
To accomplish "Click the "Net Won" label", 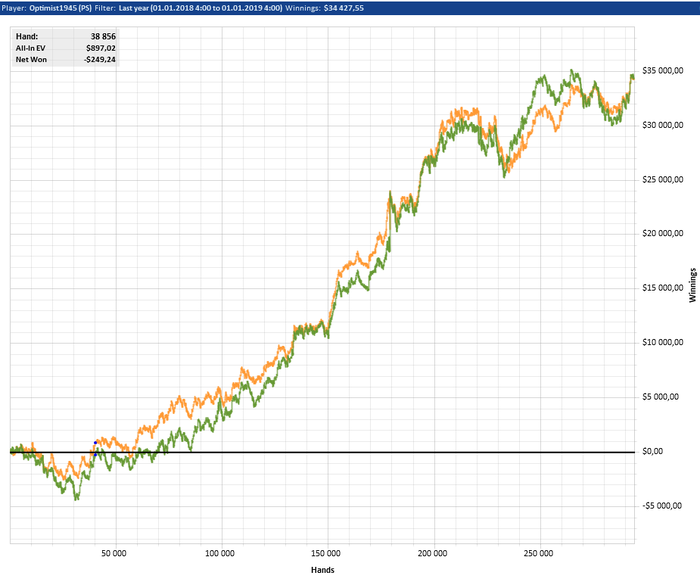I will click(31, 60).
